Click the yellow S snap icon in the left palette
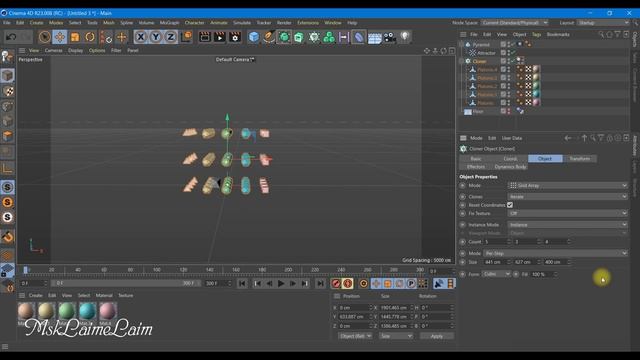 (7, 202)
